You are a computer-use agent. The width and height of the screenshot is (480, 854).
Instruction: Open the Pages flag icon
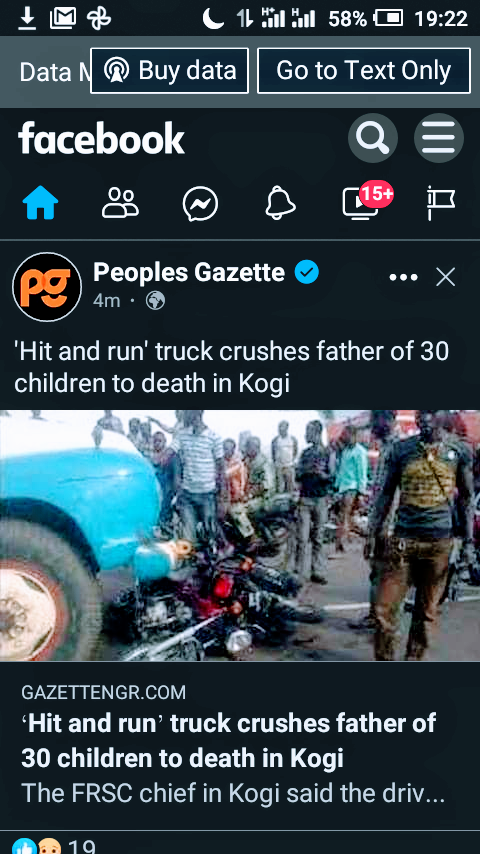click(x=441, y=204)
